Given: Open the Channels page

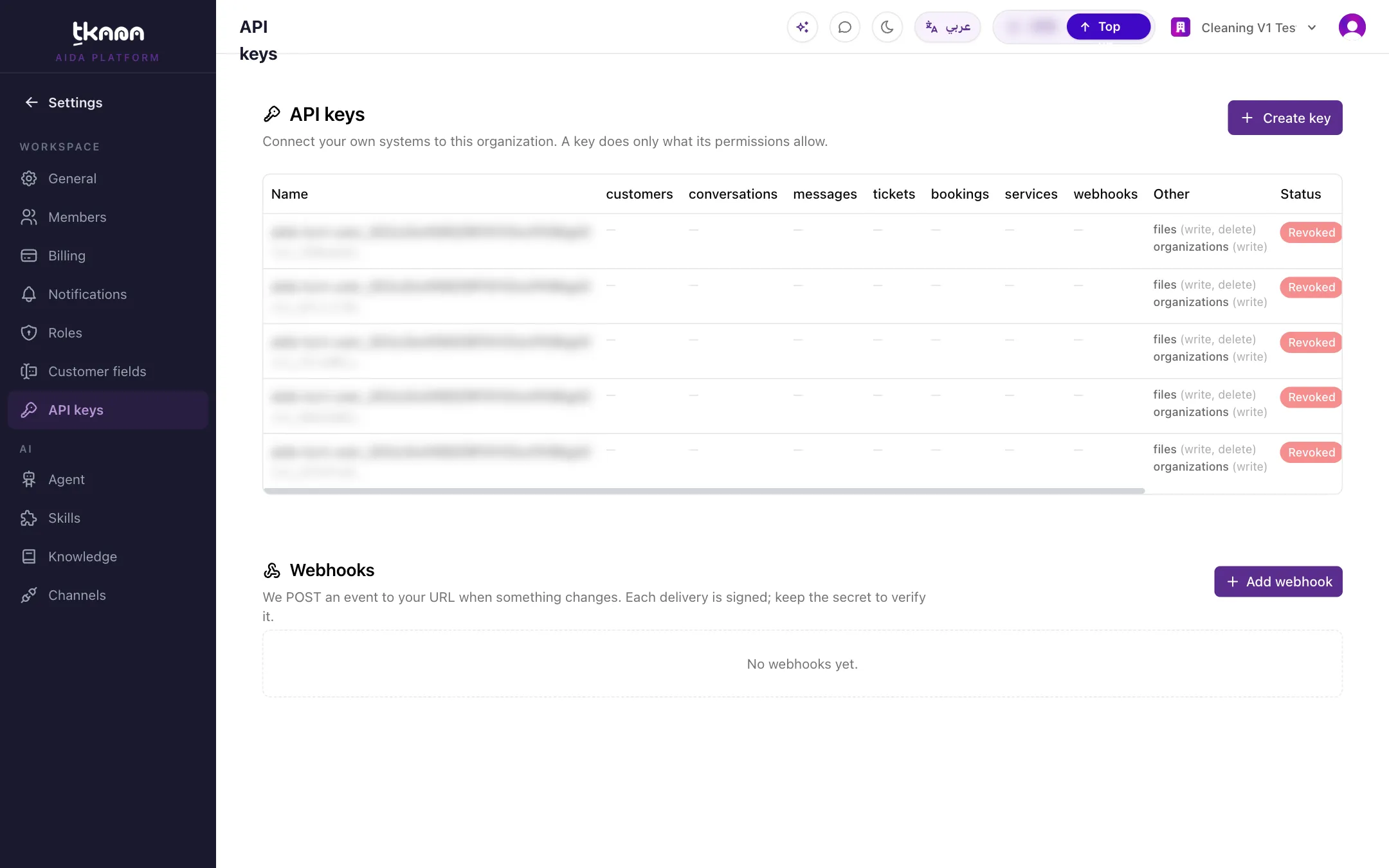Looking at the screenshot, I should click(108, 595).
